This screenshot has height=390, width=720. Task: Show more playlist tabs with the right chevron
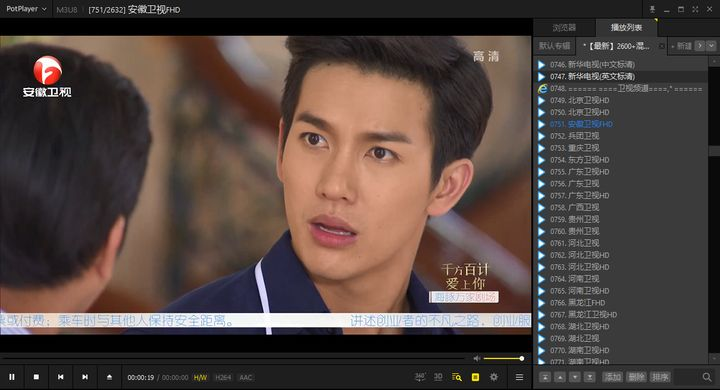[x=700, y=45]
